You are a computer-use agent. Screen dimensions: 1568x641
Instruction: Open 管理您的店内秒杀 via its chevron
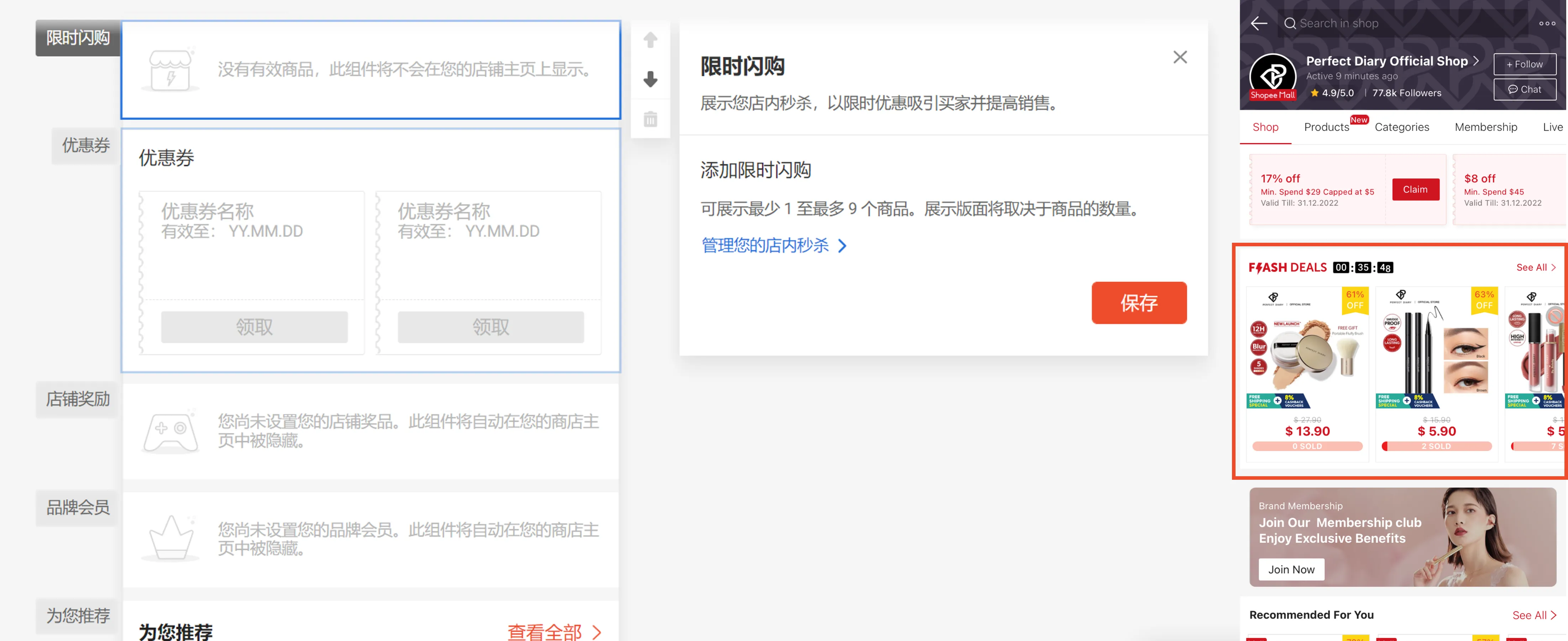843,246
